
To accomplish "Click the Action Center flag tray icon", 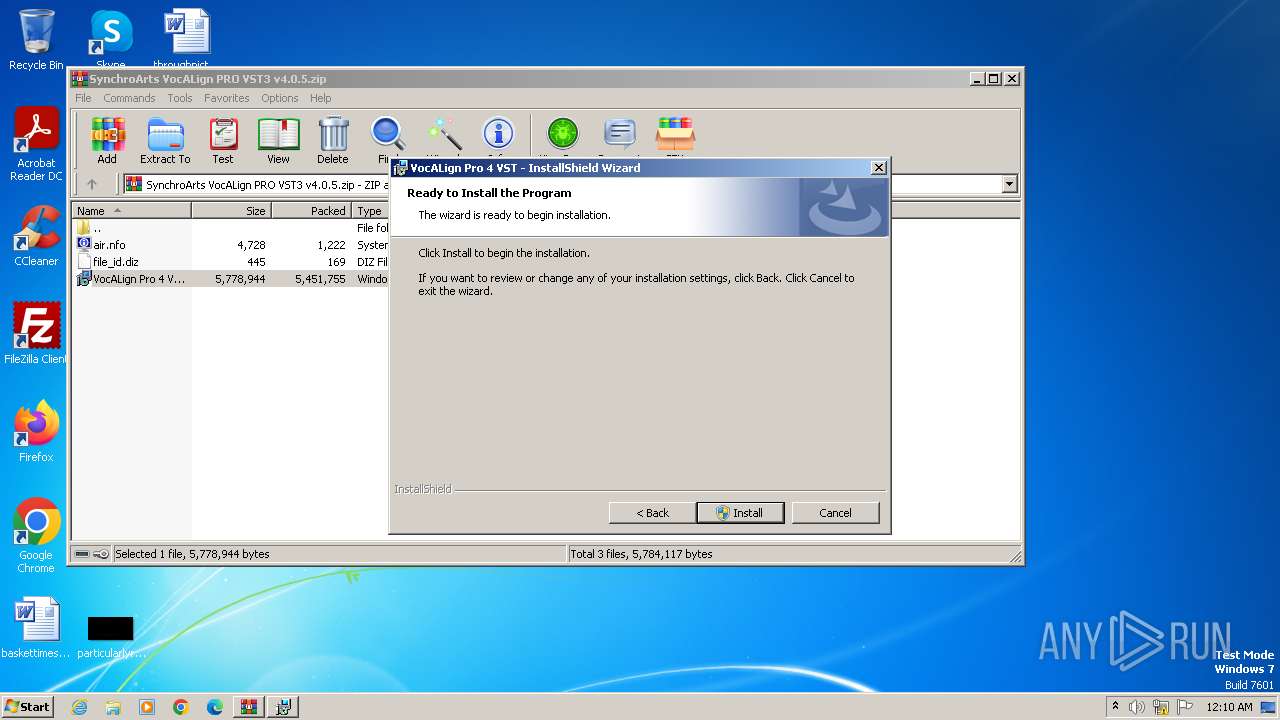I will pyautogui.click(x=1185, y=706).
